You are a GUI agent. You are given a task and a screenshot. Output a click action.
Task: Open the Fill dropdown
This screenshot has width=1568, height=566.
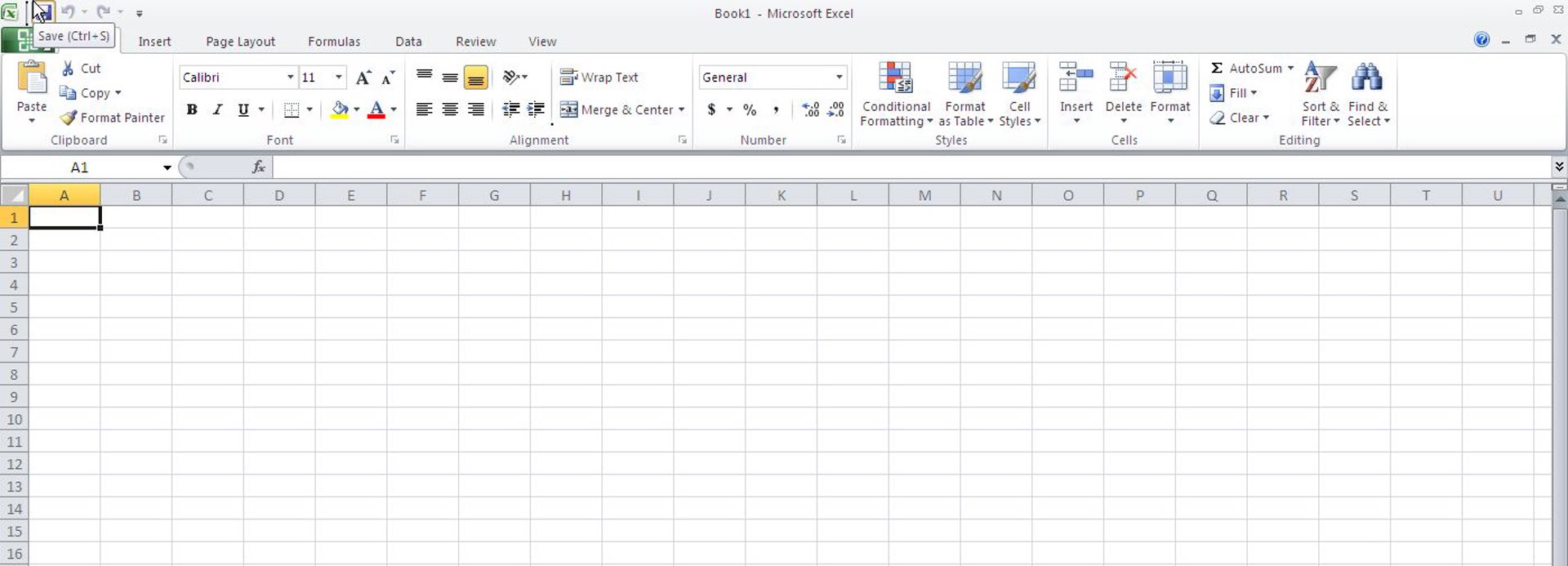pos(1233,93)
